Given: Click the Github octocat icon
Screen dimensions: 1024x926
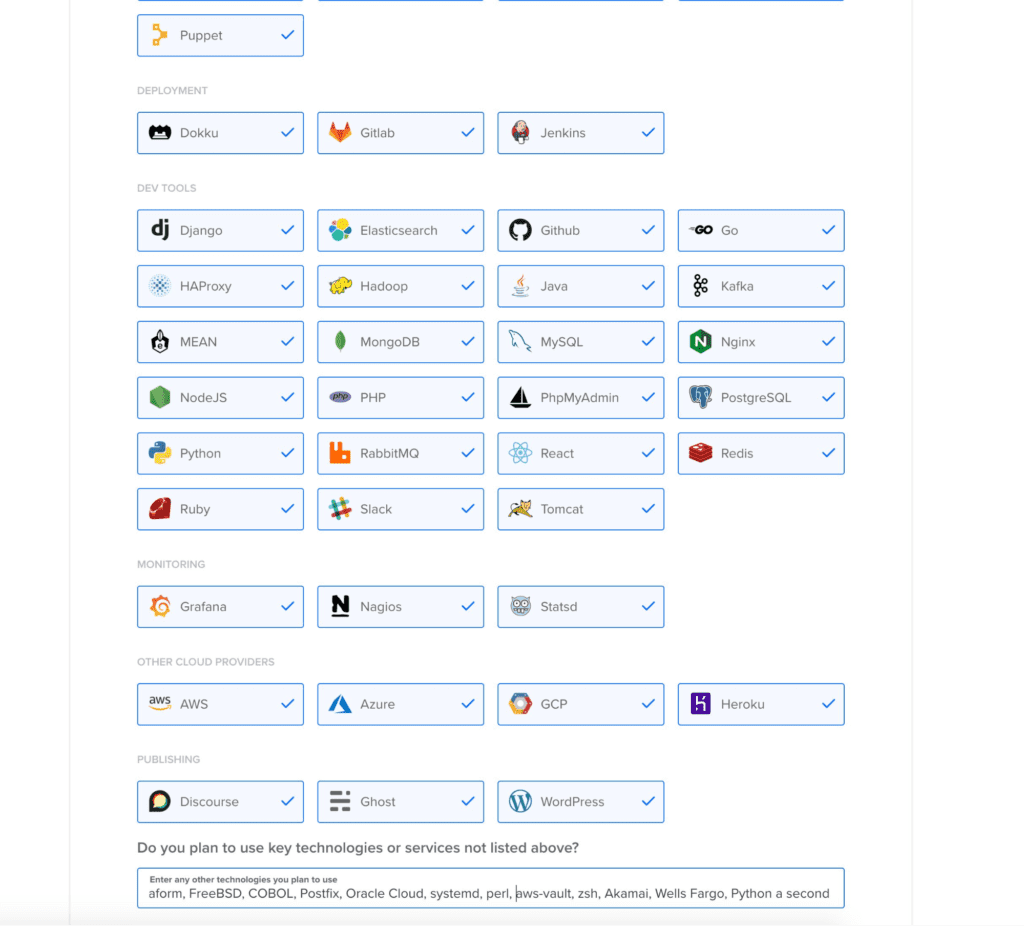Looking at the screenshot, I should [x=520, y=230].
